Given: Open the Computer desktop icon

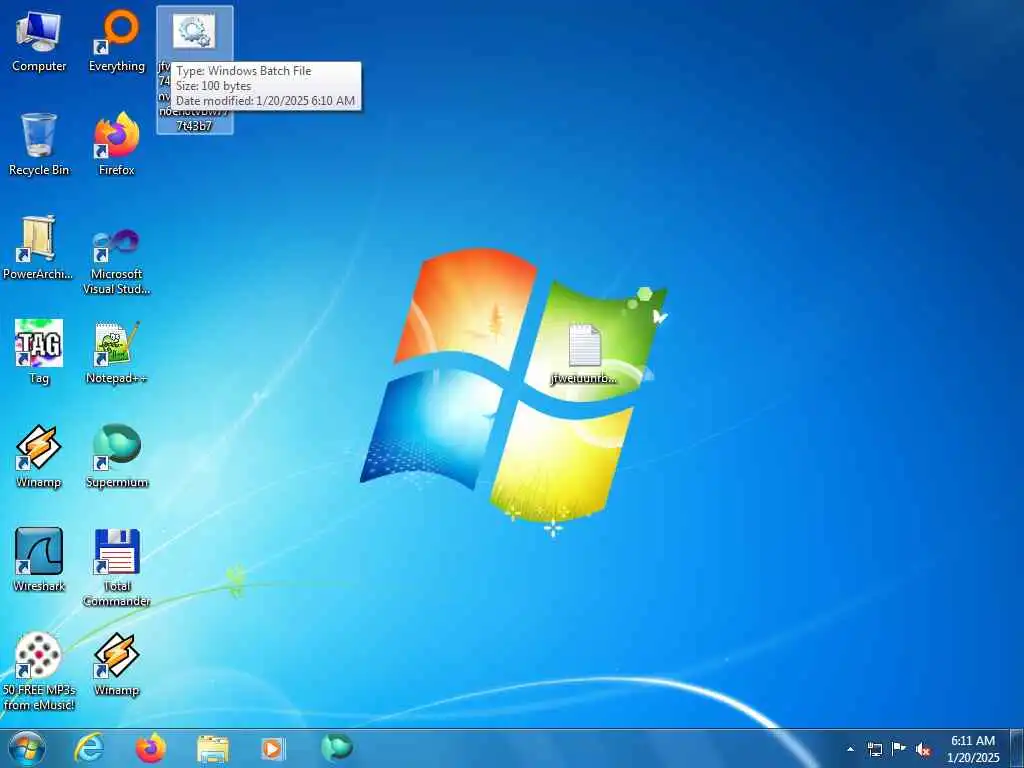Looking at the screenshot, I should (x=39, y=40).
